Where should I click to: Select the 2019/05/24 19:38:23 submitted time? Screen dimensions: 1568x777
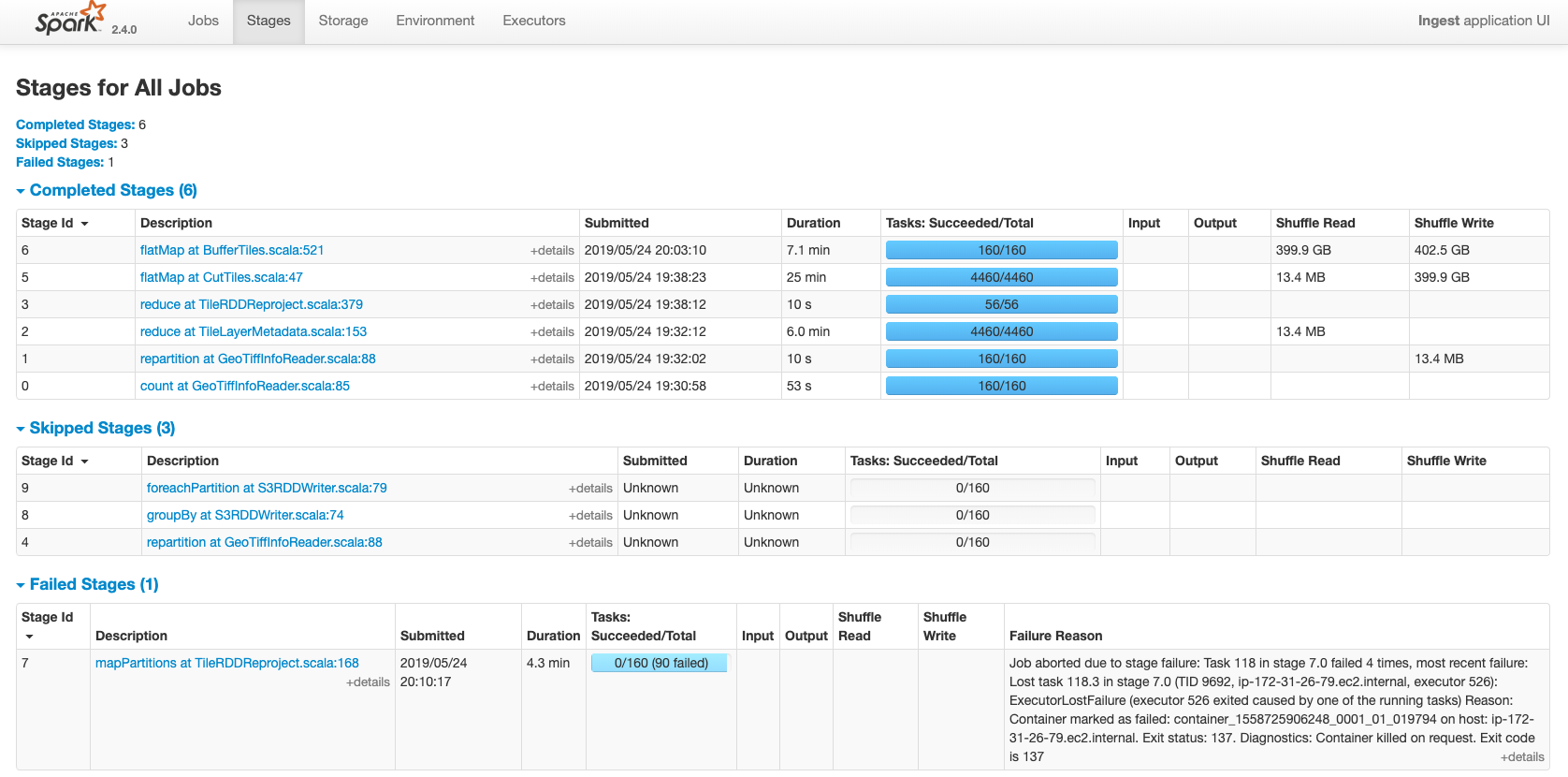[x=646, y=277]
